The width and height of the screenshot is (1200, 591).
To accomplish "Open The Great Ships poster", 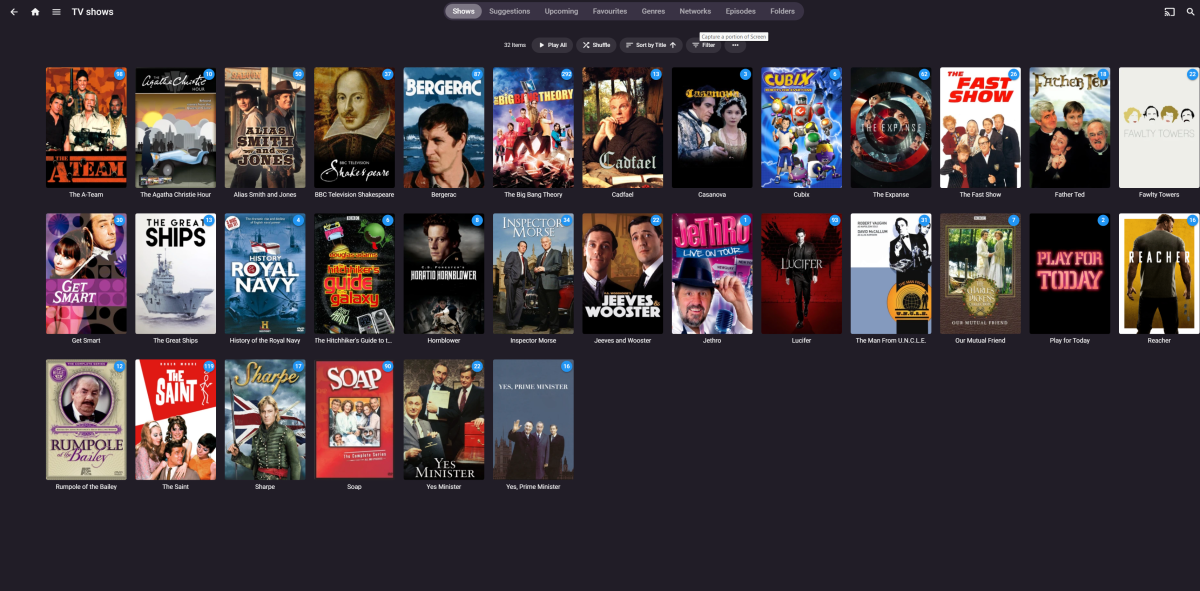I will (x=175, y=273).
